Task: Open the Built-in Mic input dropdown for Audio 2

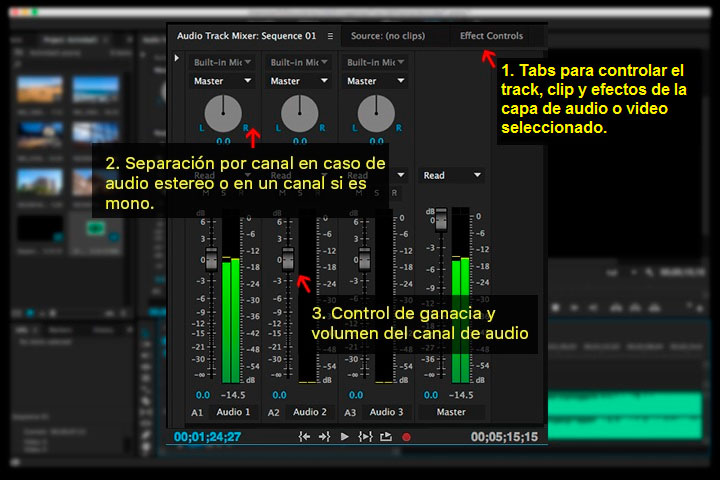Action: point(299,62)
